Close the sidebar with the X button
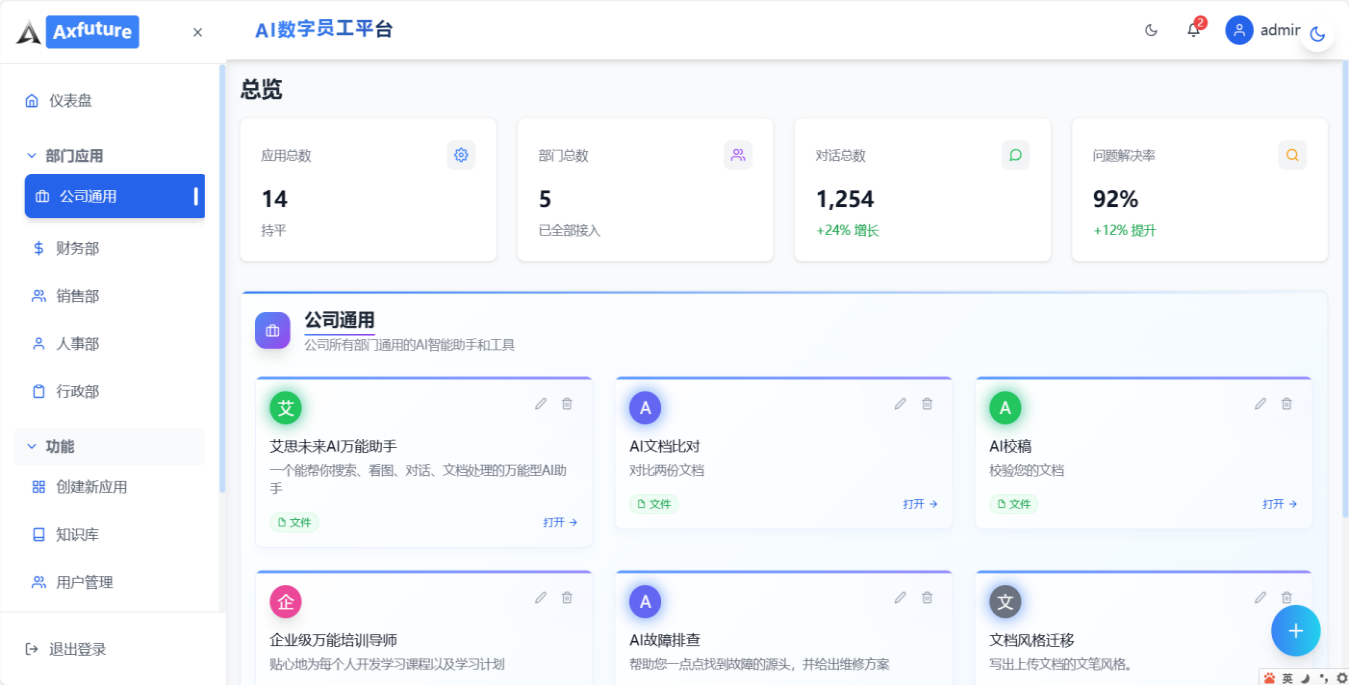Image resolution: width=1349 pixels, height=685 pixels. 197,32
